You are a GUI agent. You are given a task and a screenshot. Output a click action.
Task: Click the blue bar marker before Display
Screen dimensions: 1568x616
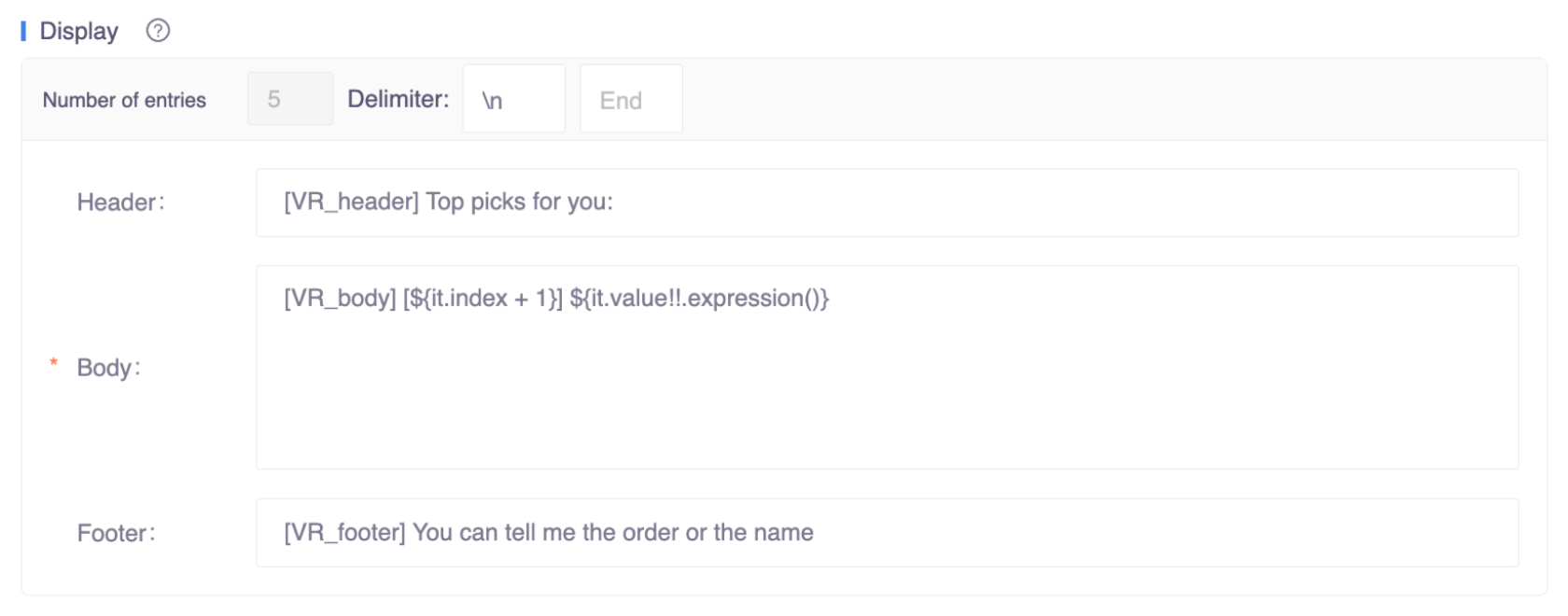point(23,31)
